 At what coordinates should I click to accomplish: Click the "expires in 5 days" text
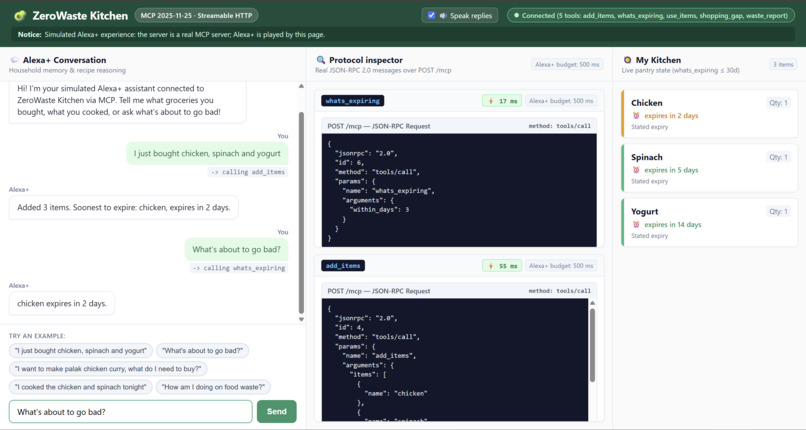pyautogui.click(x=671, y=170)
